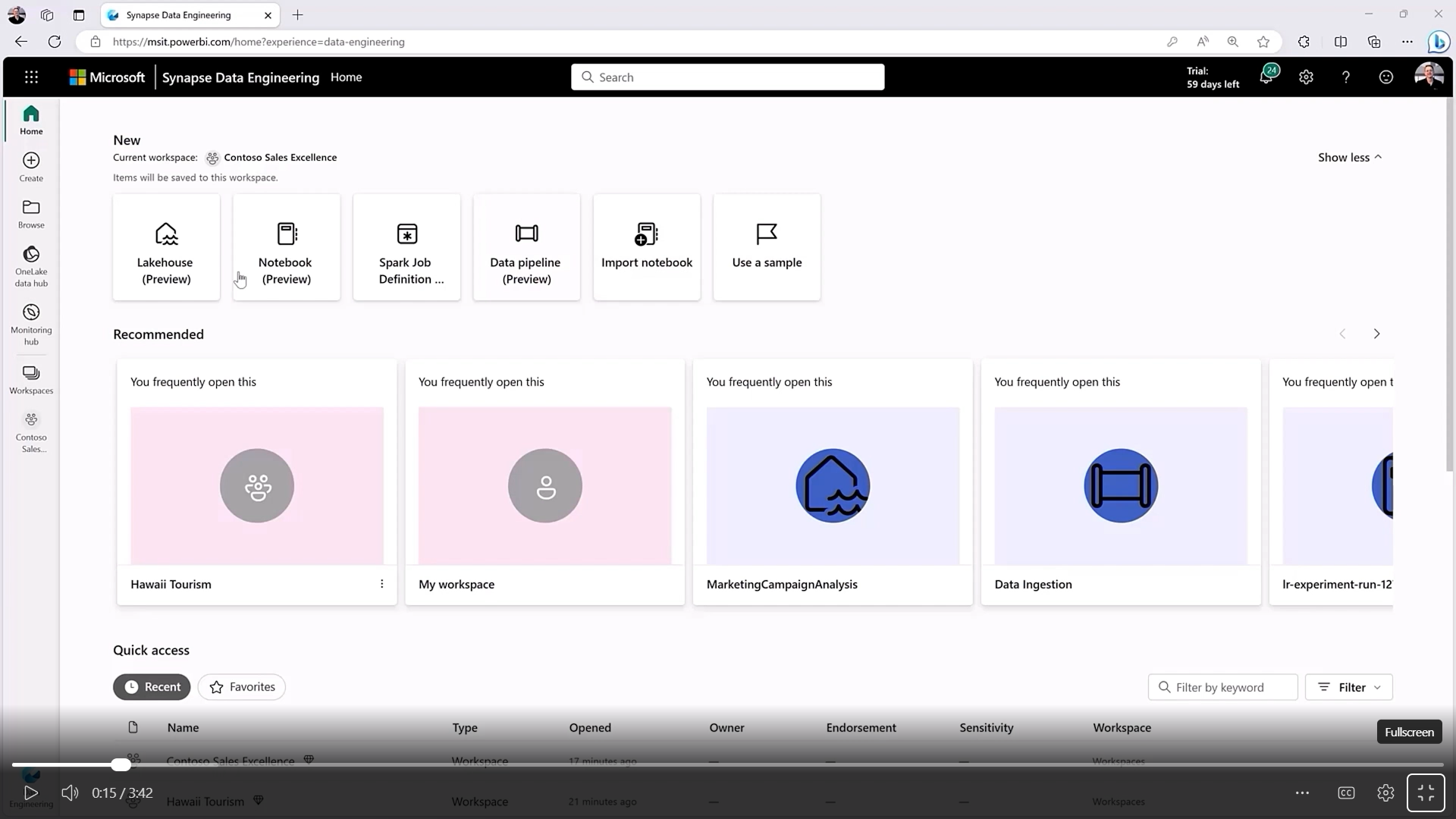Click the video progress slider
This screenshot has width=1456, height=819.
point(121,764)
